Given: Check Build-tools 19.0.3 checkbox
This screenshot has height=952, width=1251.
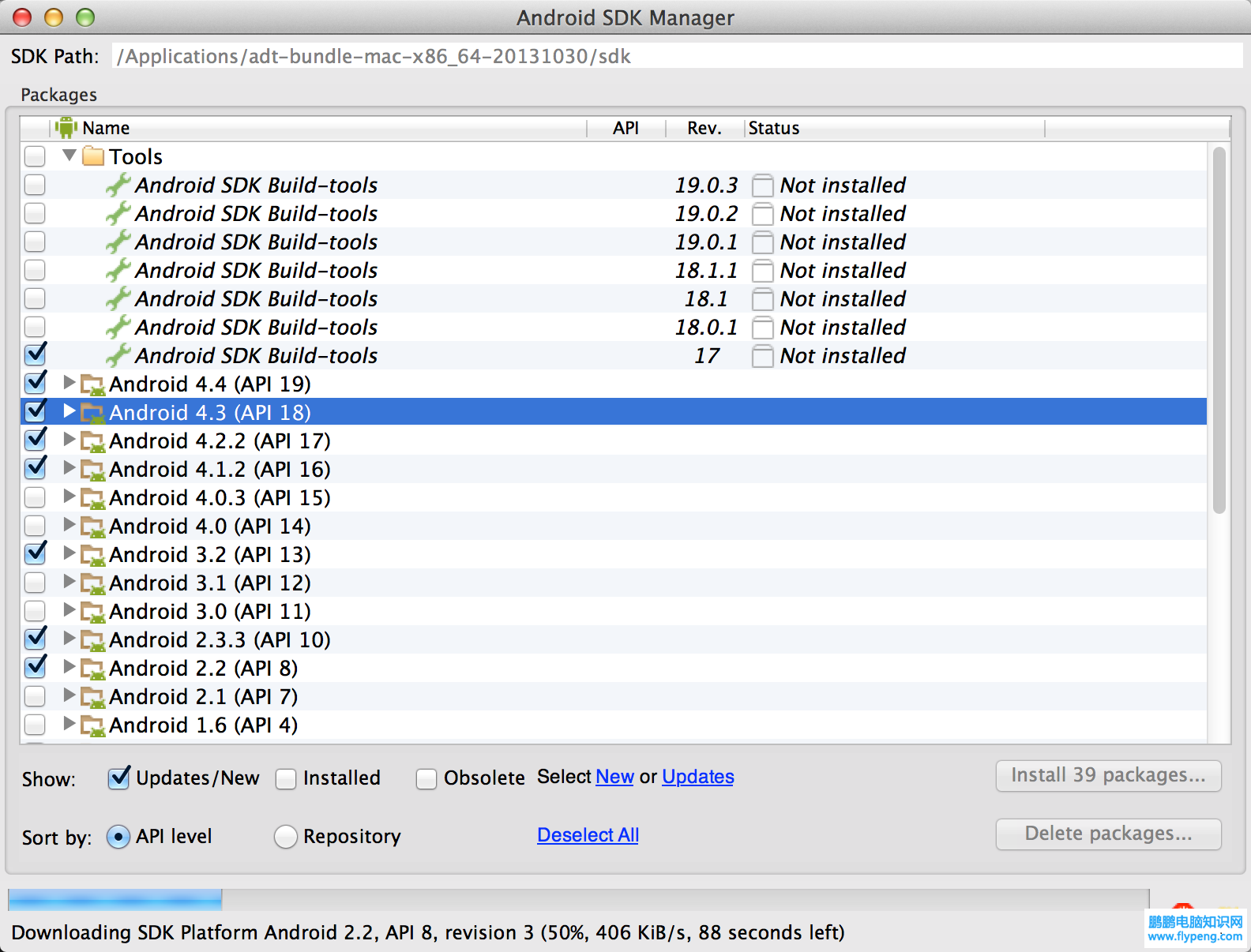Looking at the screenshot, I should (35, 185).
